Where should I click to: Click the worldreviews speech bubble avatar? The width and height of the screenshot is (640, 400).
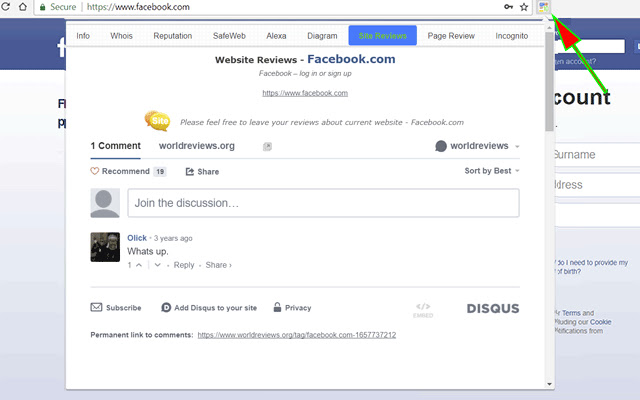(x=441, y=146)
